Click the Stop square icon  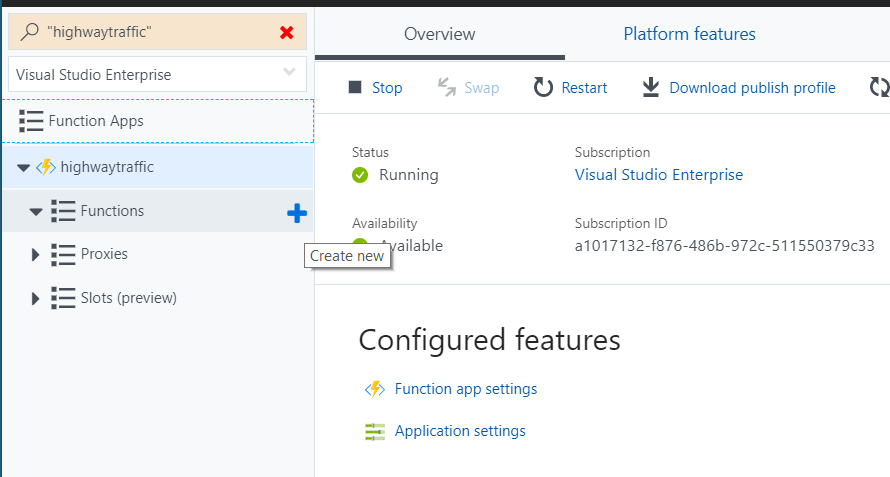coord(355,87)
